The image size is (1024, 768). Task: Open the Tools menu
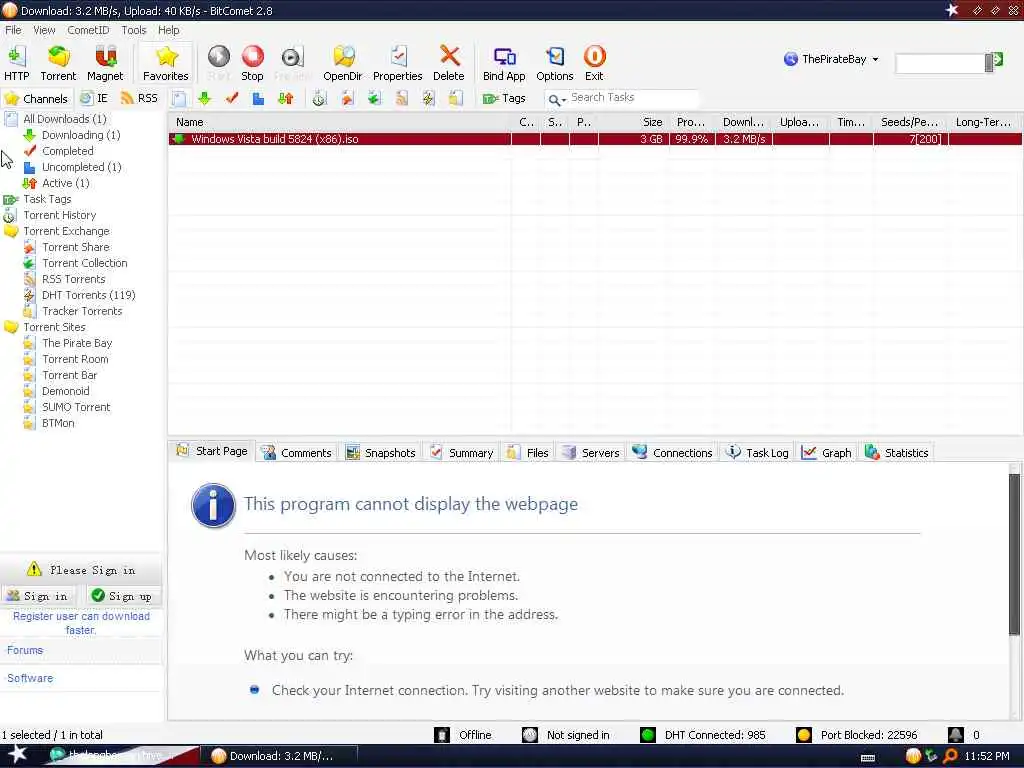(x=133, y=30)
